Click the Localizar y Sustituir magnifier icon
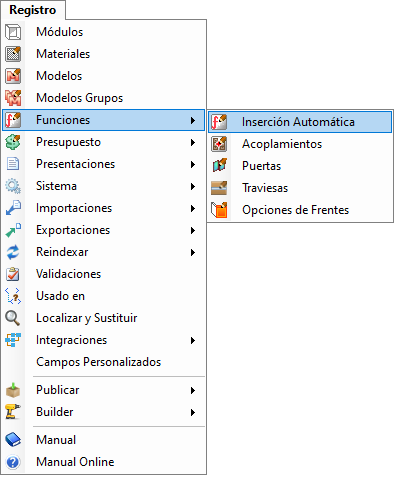The image size is (408, 486). [x=13, y=318]
